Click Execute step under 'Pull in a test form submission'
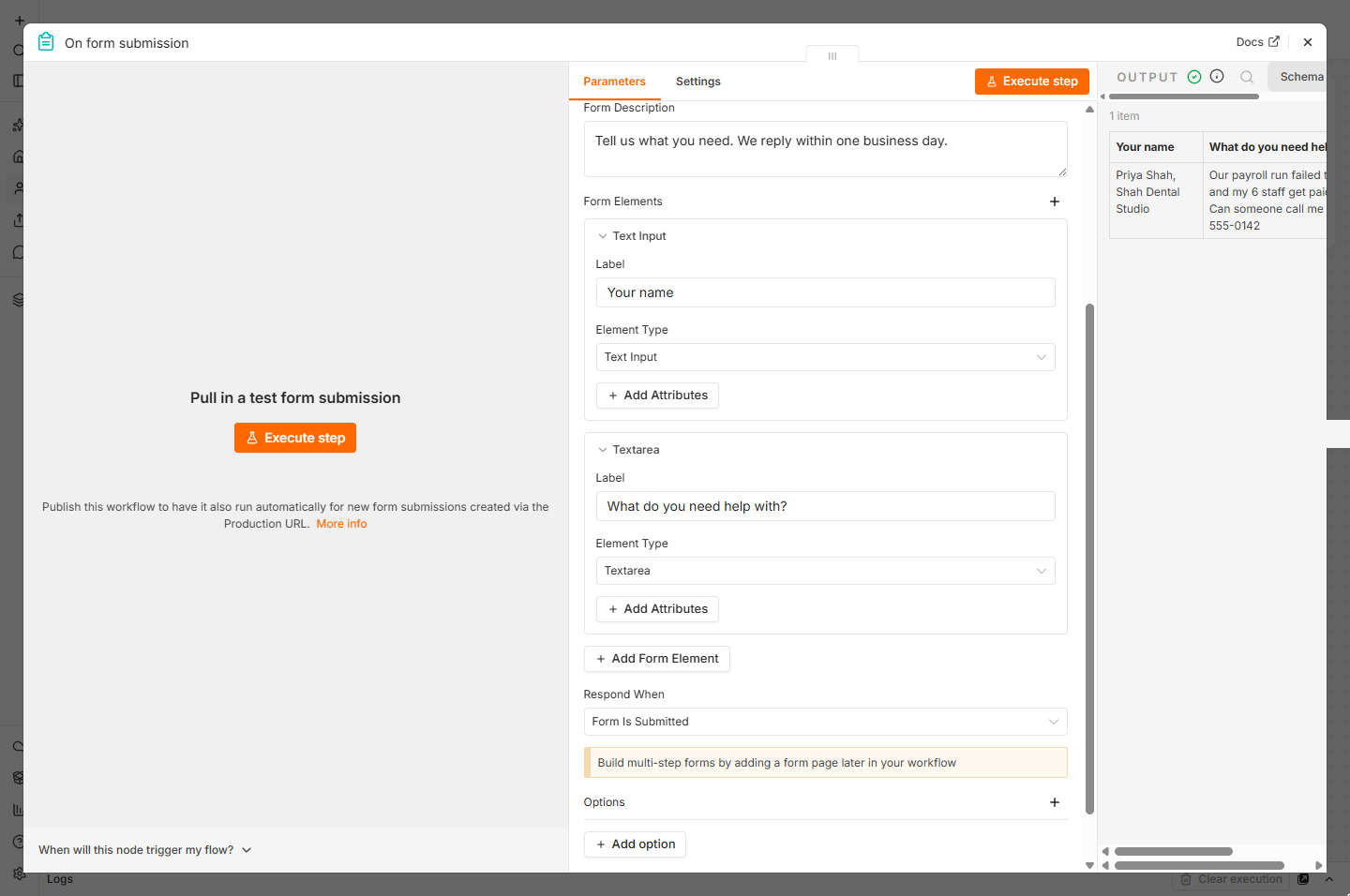Screen dimensions: 1350x896 pos(295,438)
